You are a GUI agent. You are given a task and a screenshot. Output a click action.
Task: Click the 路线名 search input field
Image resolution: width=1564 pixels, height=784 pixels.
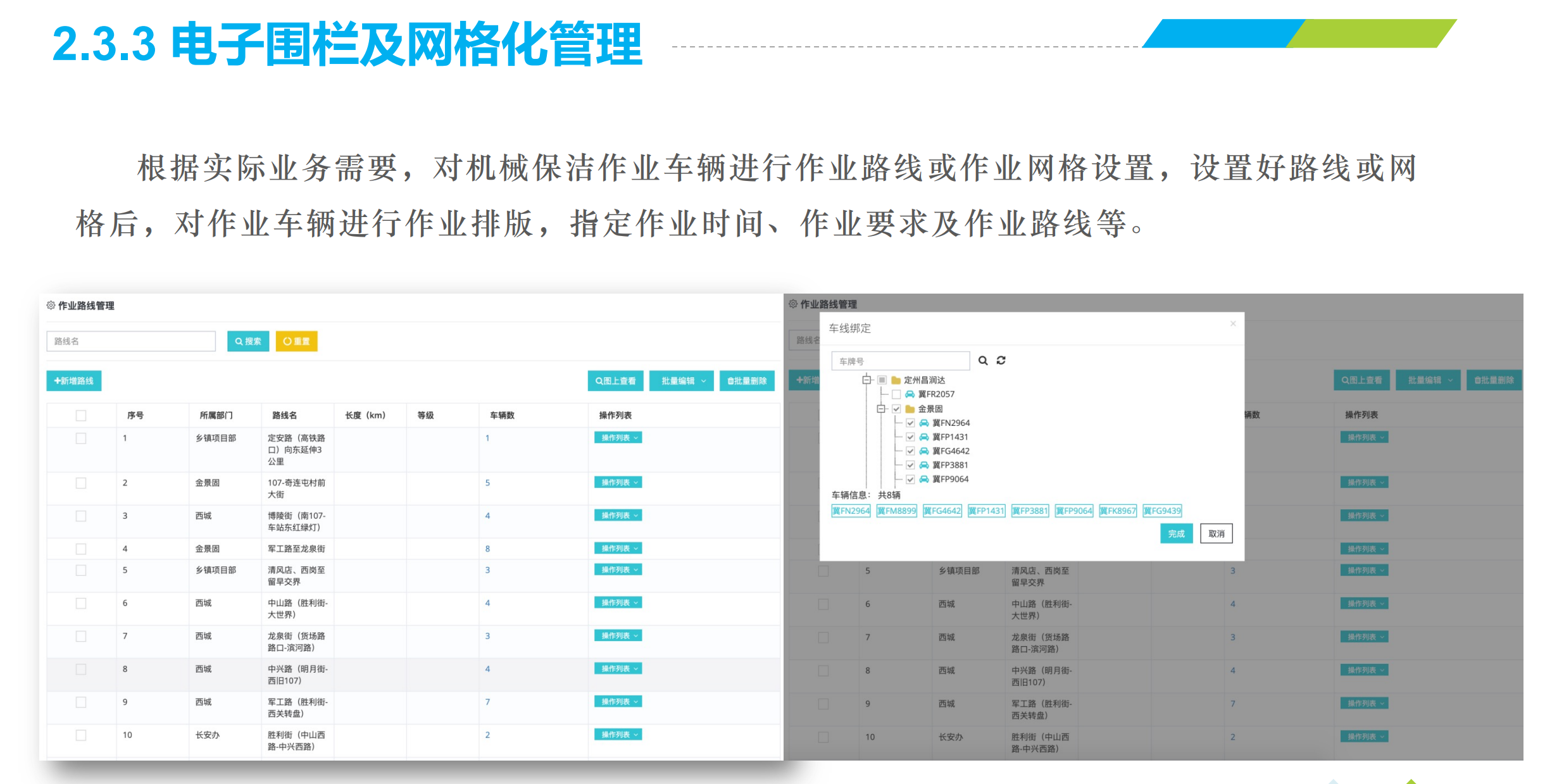[131, 341]
